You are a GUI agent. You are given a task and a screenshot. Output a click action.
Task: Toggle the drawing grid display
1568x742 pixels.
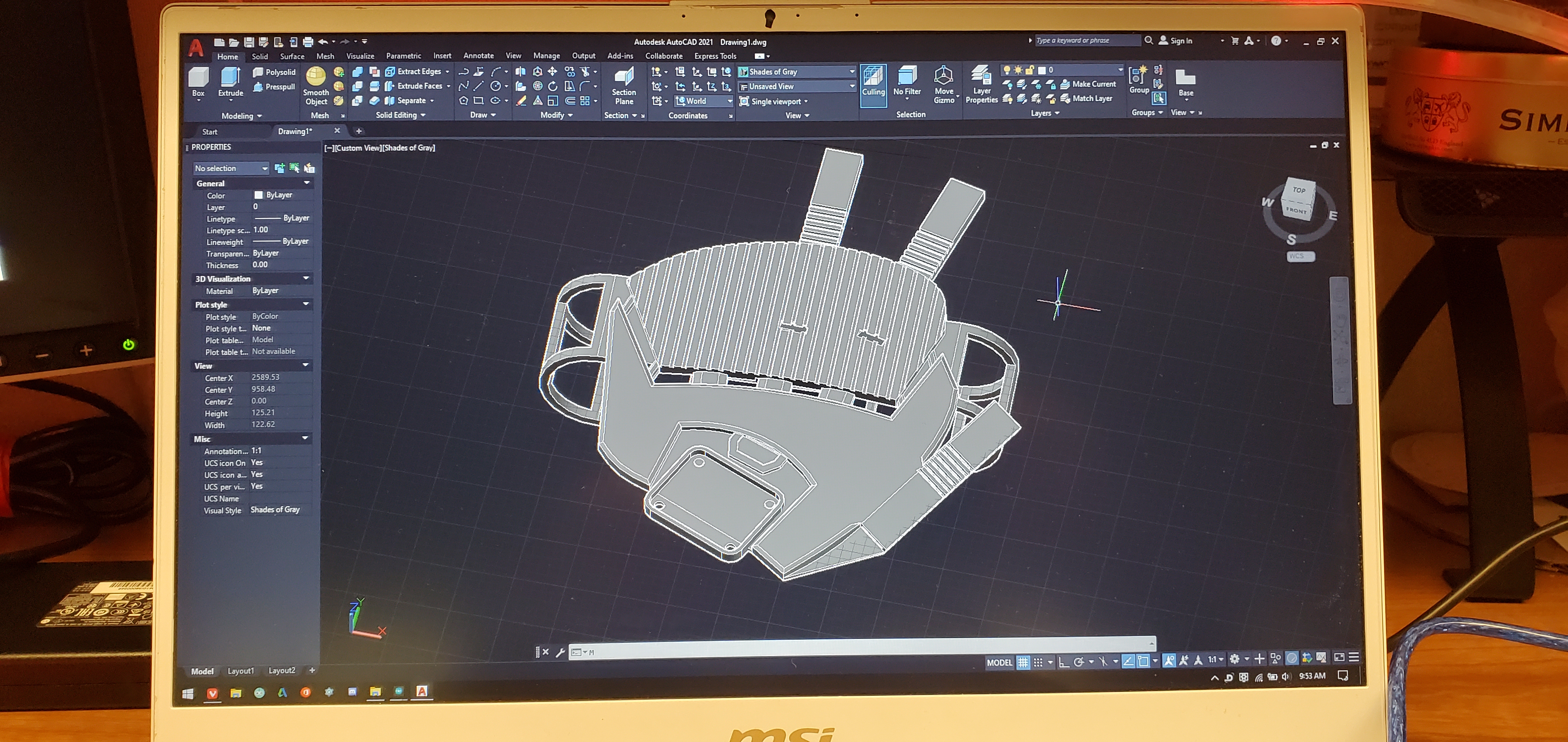[1023, 662]
